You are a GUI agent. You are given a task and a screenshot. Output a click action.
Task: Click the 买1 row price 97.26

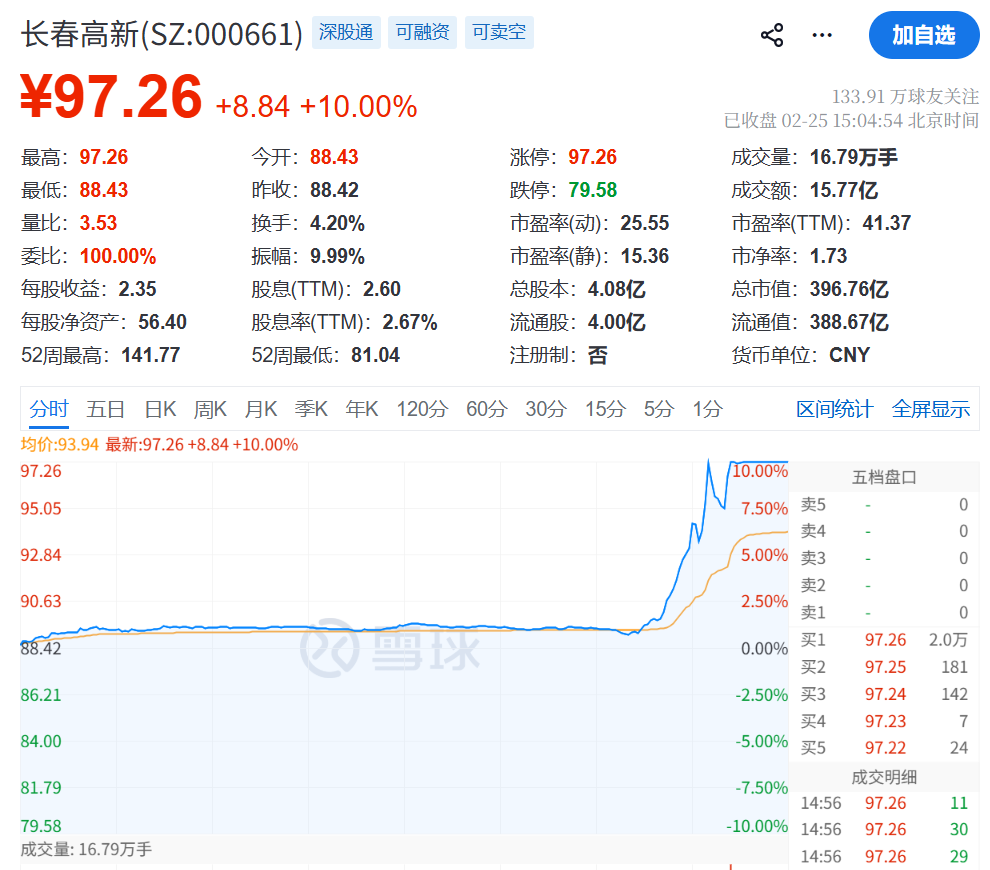tap(885, 640)
